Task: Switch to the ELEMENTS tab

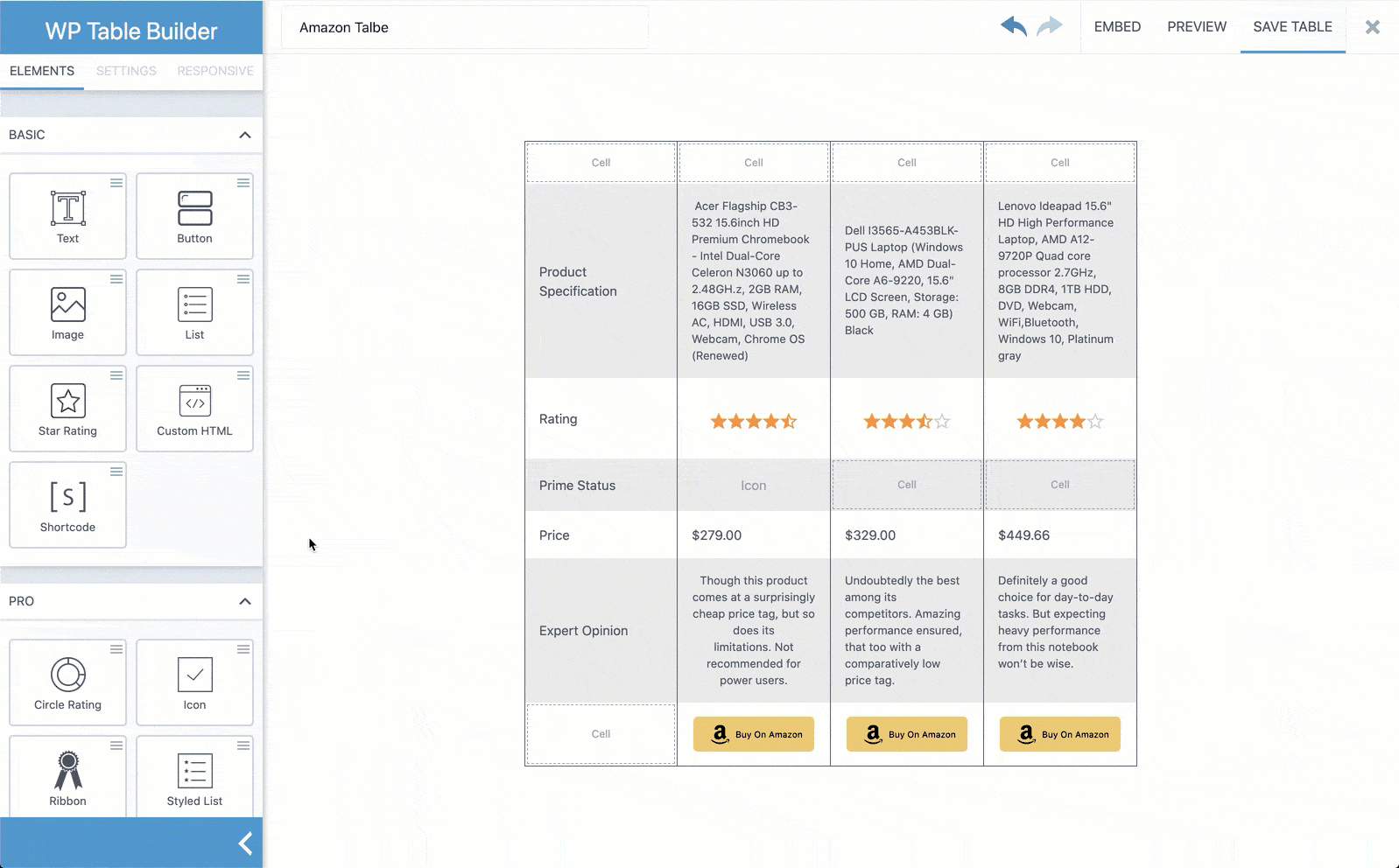Action: pyautogui.click(x=42, y=71)
